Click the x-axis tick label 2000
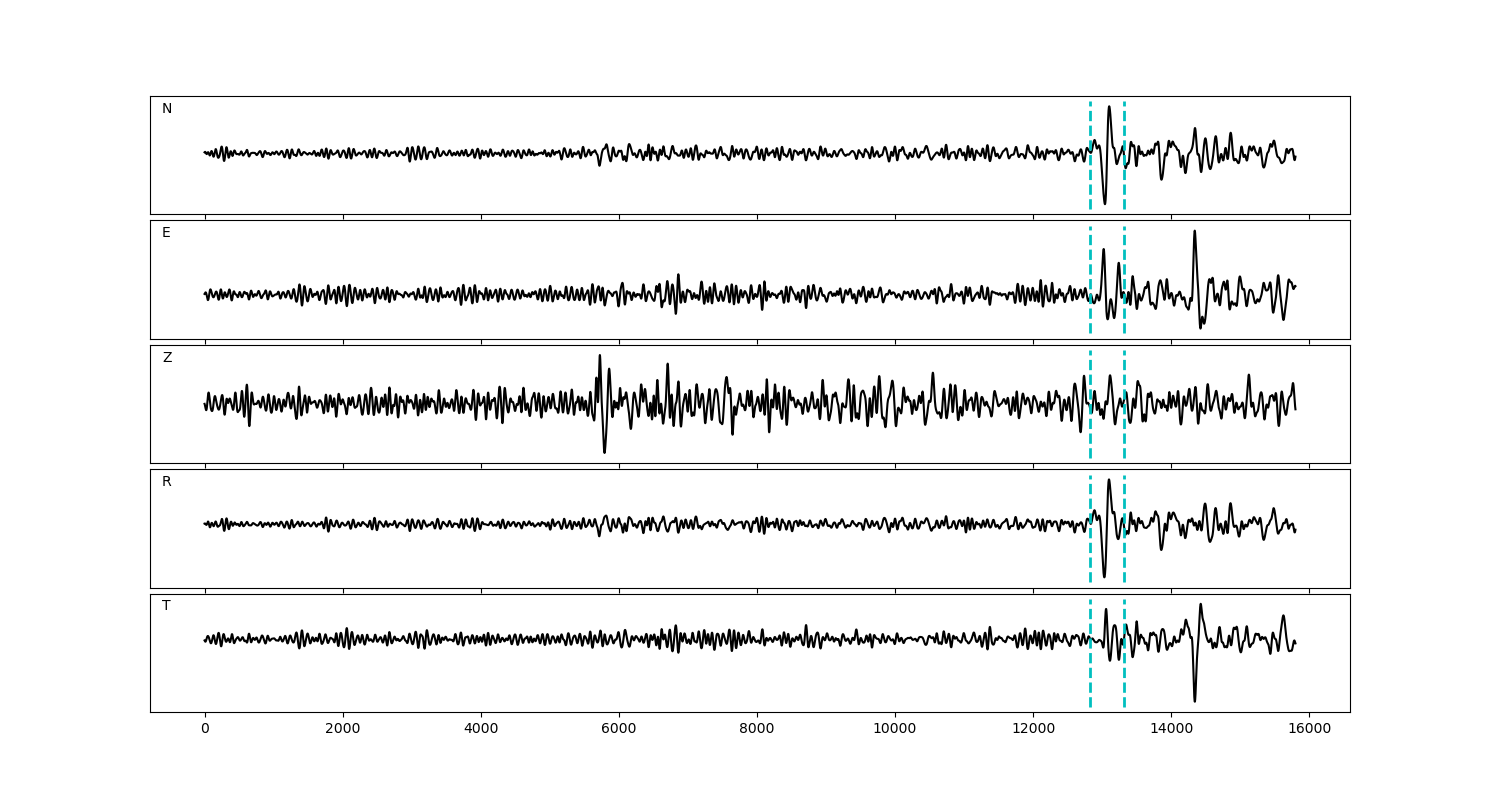This screenshot has height=800, width=1500. 343,729
